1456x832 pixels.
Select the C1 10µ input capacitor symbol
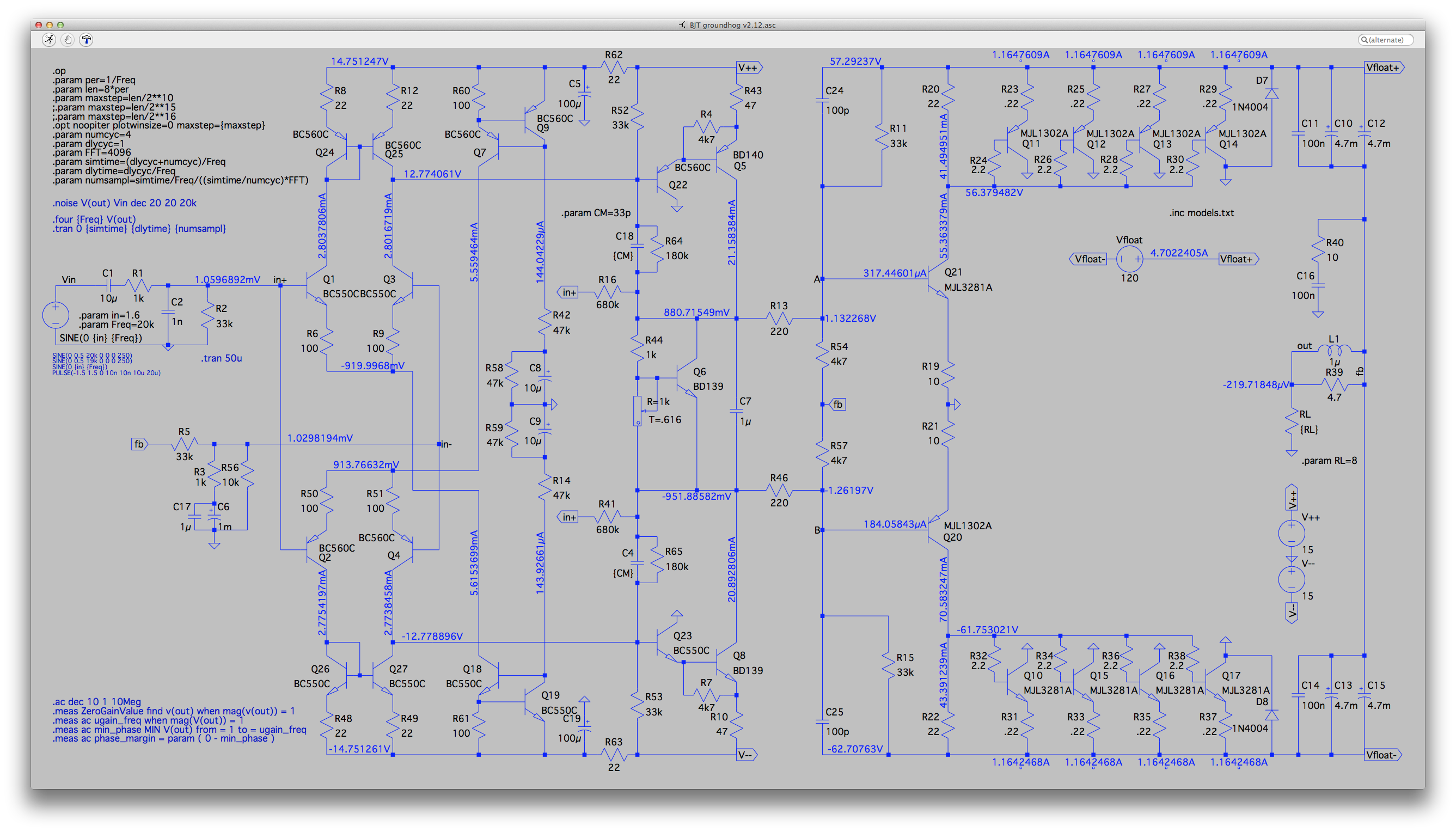[108, 285]
